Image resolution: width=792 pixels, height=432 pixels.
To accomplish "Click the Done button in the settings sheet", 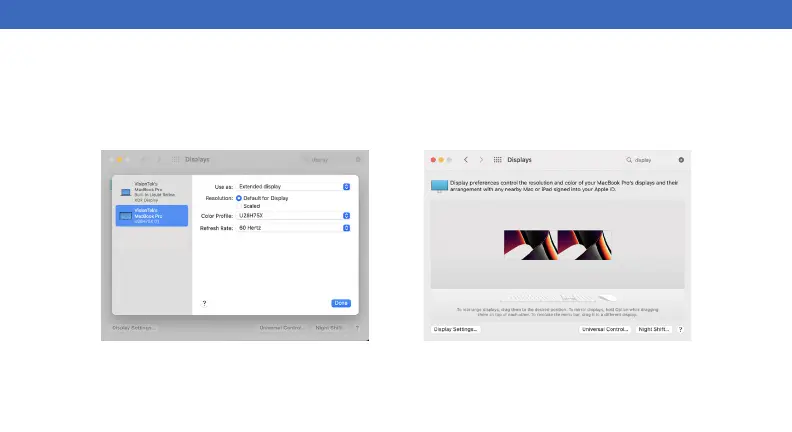I will [341, 303].
